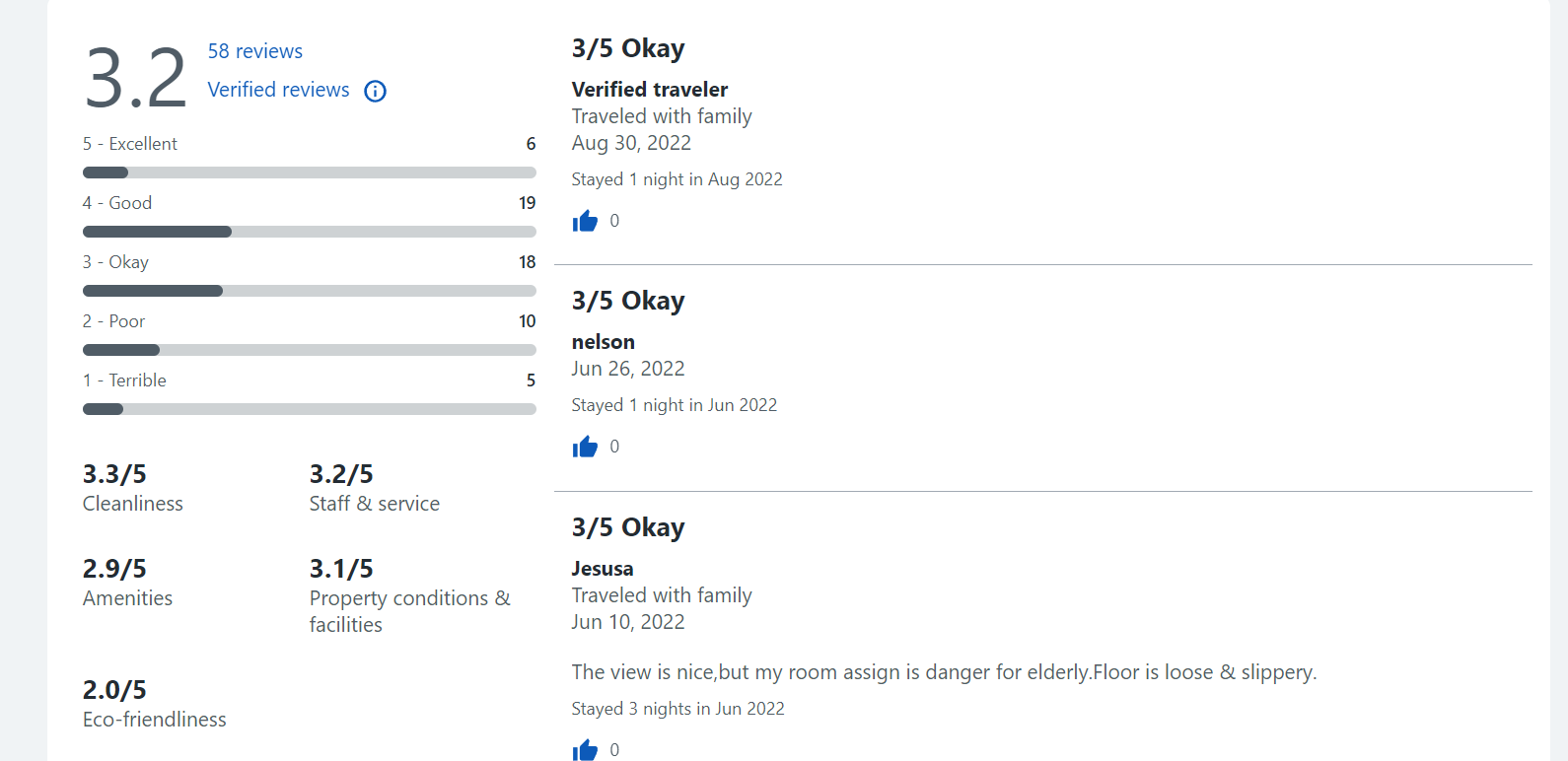Select the Eco-friendliness 2.0/5 score
The image size is (1568, 761).
click(114, 690)
